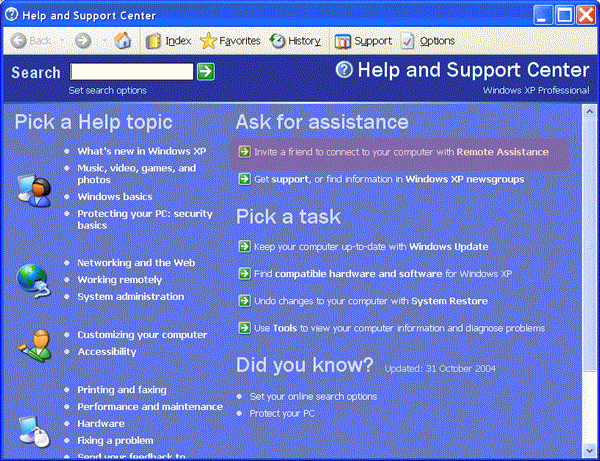Go to the Home page icon

[122, 40]
